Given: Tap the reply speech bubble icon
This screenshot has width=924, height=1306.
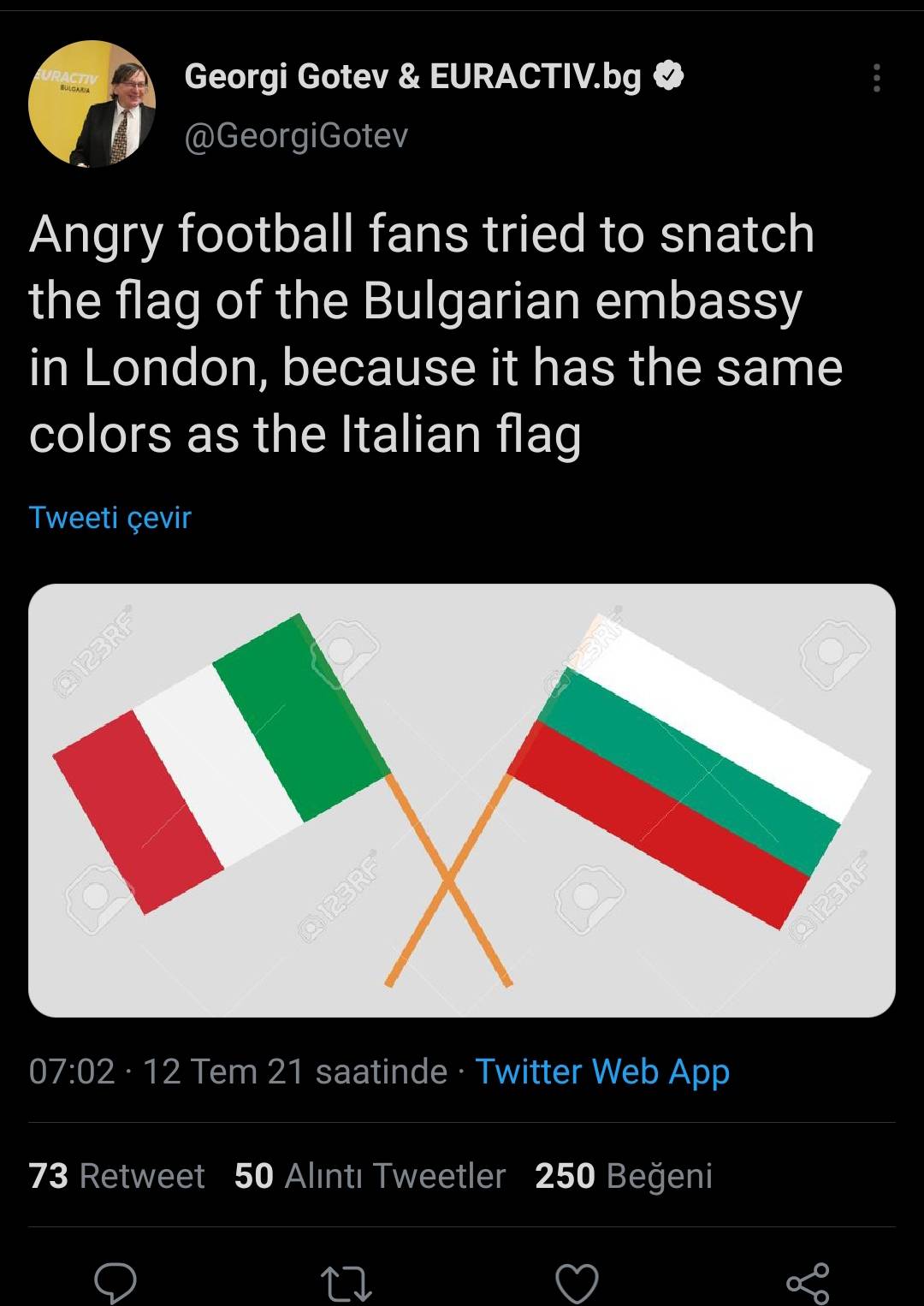Looking at the screenshot, I should coord(115,1282).
